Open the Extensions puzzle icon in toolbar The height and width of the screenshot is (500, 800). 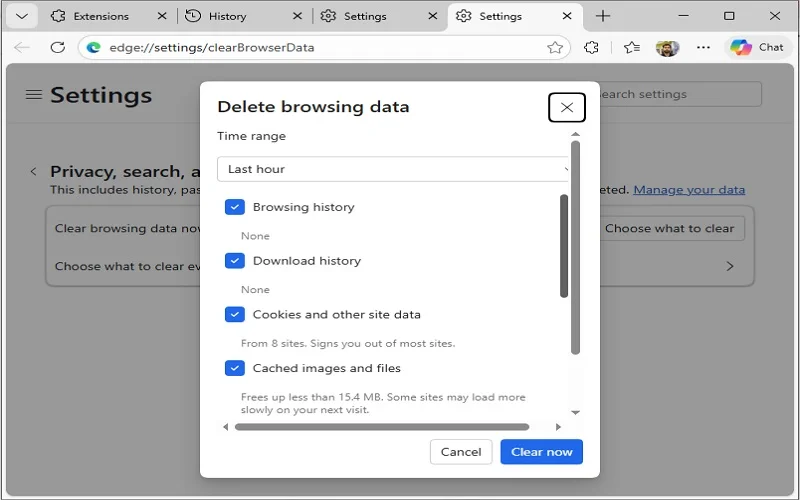591,47
